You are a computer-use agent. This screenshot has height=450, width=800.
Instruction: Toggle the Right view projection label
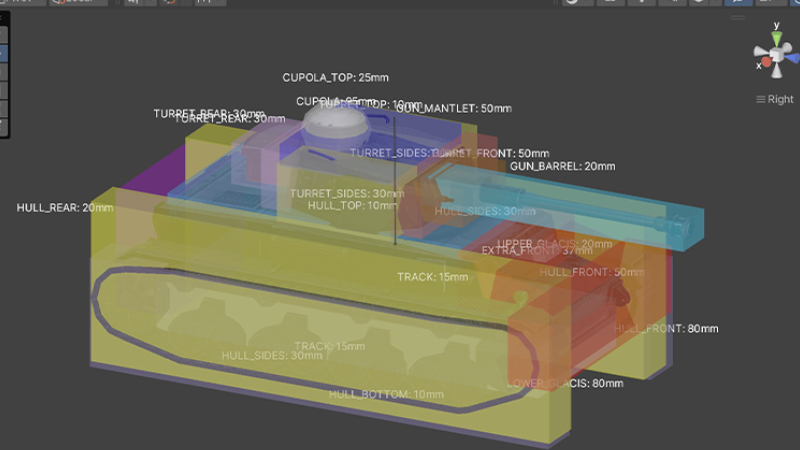pyautogui.click(x=774, y=99)
